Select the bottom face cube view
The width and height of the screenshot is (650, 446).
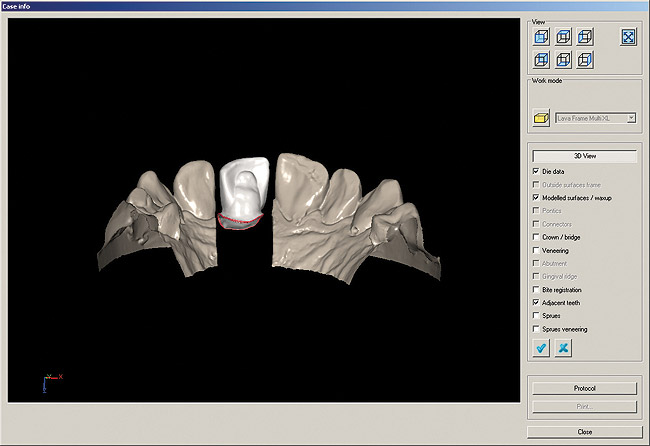tap(563, 59)
